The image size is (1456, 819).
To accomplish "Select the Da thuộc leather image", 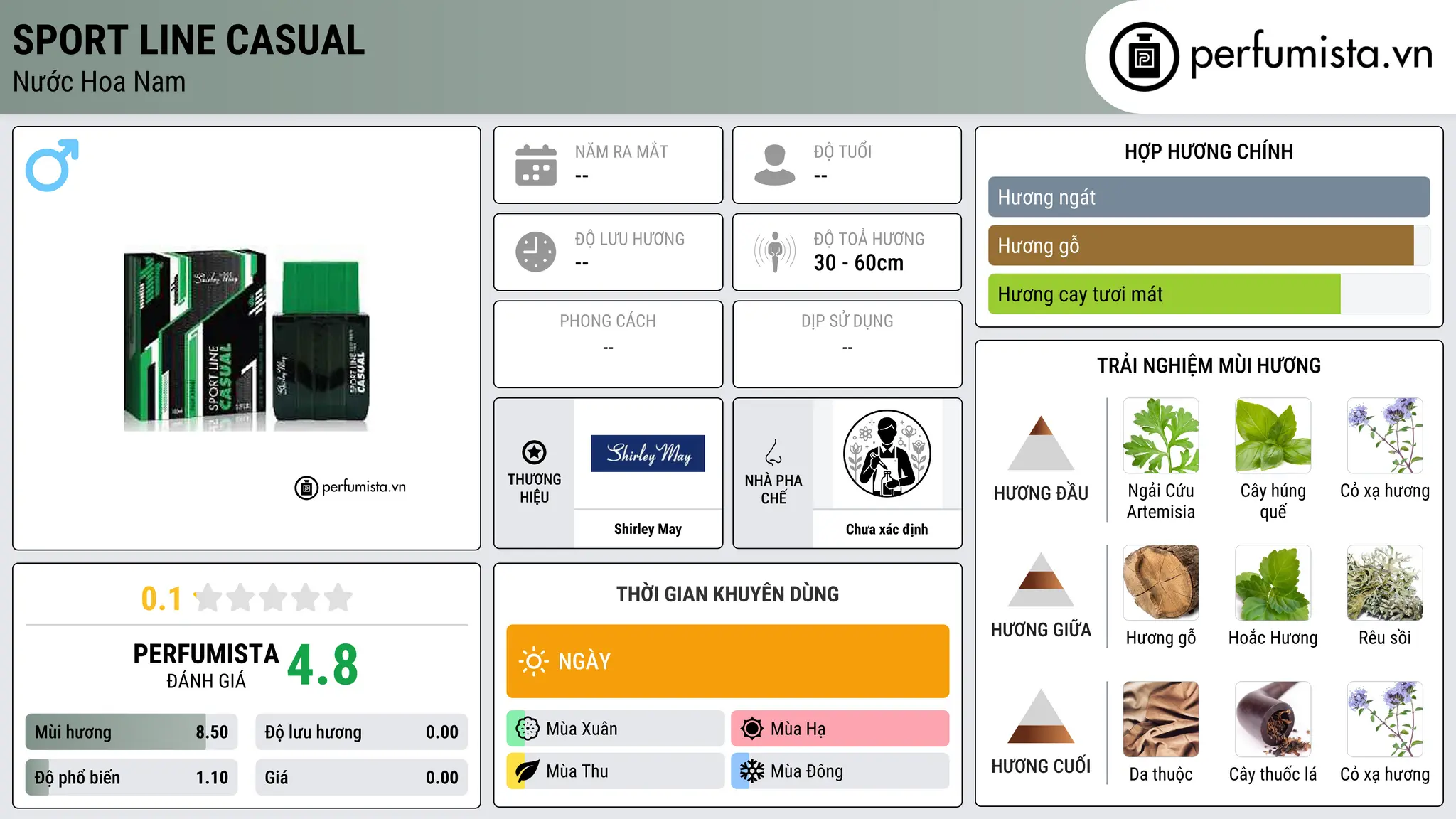I will 1161,719.
